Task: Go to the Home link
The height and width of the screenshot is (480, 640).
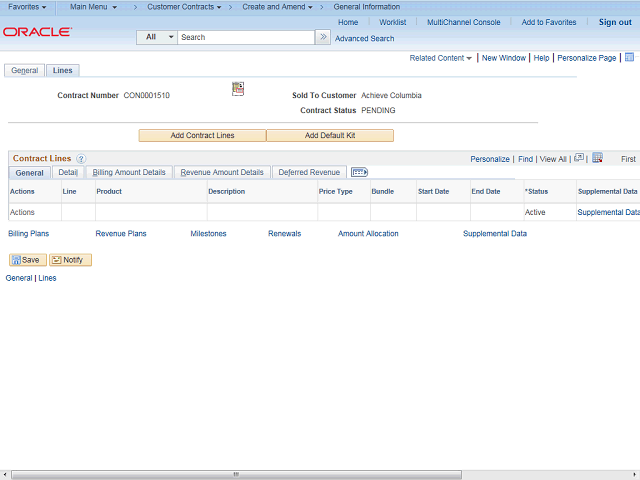Action: point(348,22)
